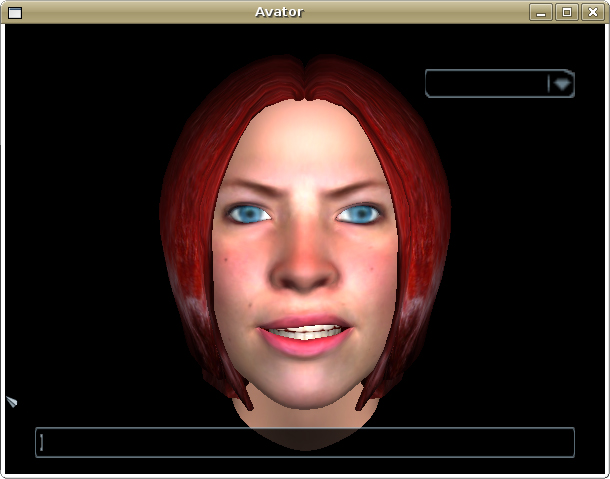Viewport: 610px width, 479px height.
Task: Close the Avator window
Action: click(592, 12)
